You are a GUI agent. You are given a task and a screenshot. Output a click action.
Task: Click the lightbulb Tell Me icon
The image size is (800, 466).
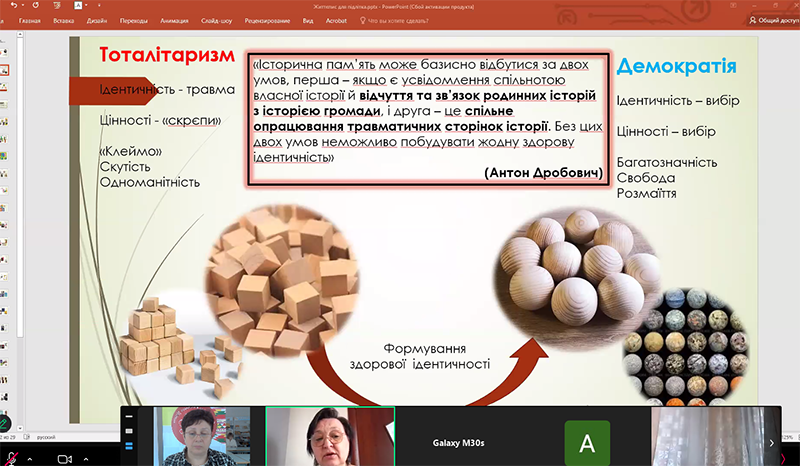[x=363, y=21]
